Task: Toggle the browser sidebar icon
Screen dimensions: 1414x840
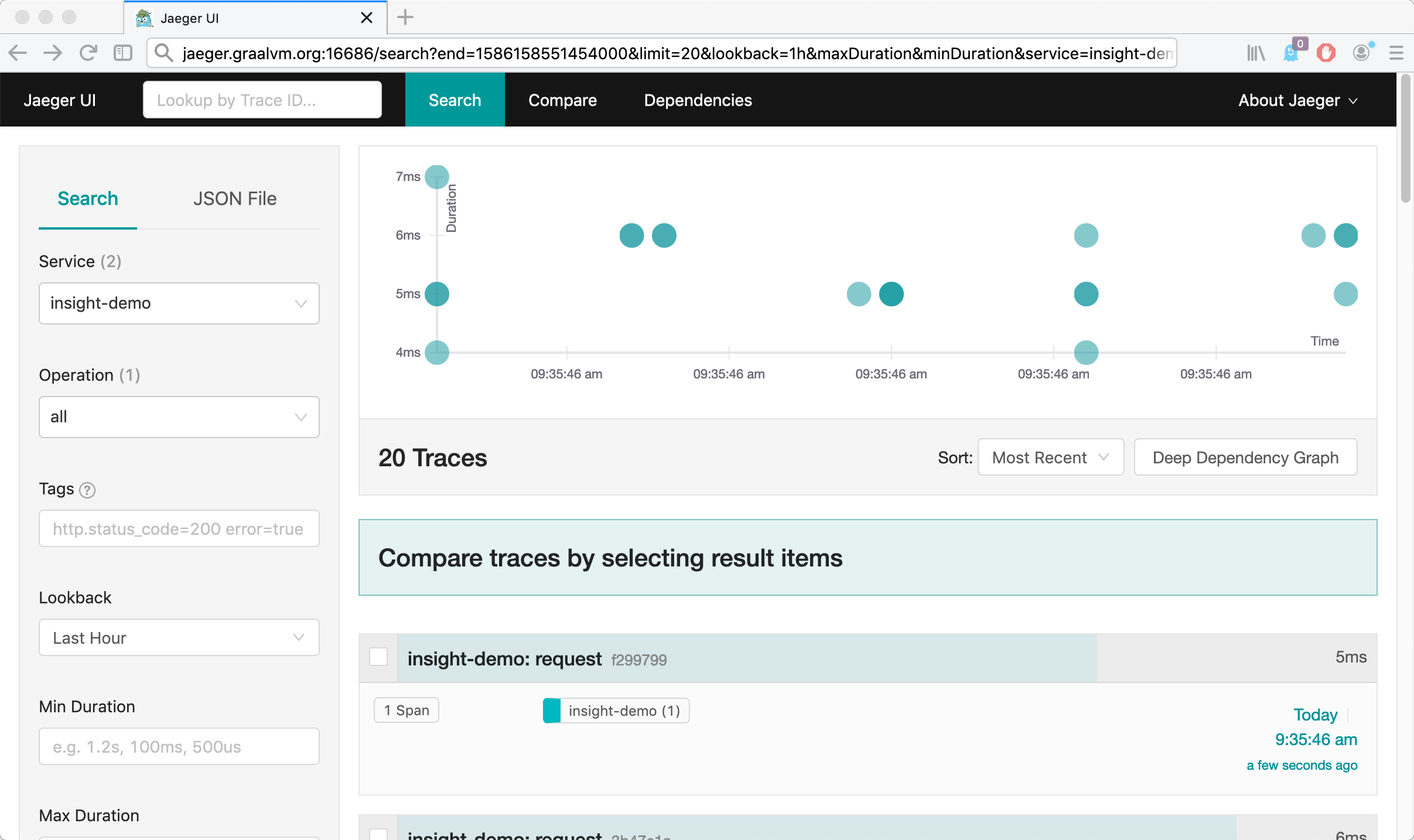Action: 123,53
